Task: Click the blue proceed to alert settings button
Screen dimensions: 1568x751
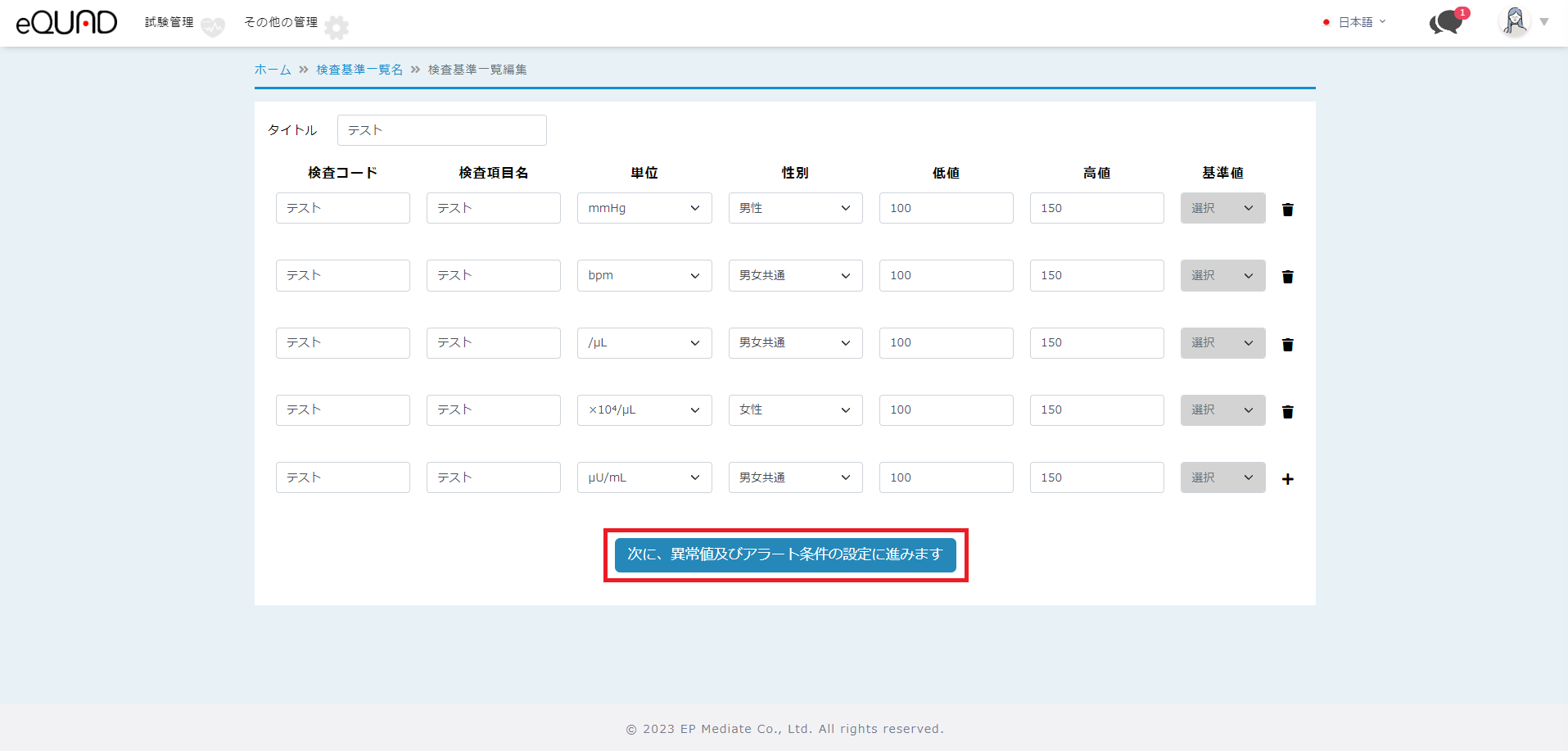Action: click(x=785, y=554)
